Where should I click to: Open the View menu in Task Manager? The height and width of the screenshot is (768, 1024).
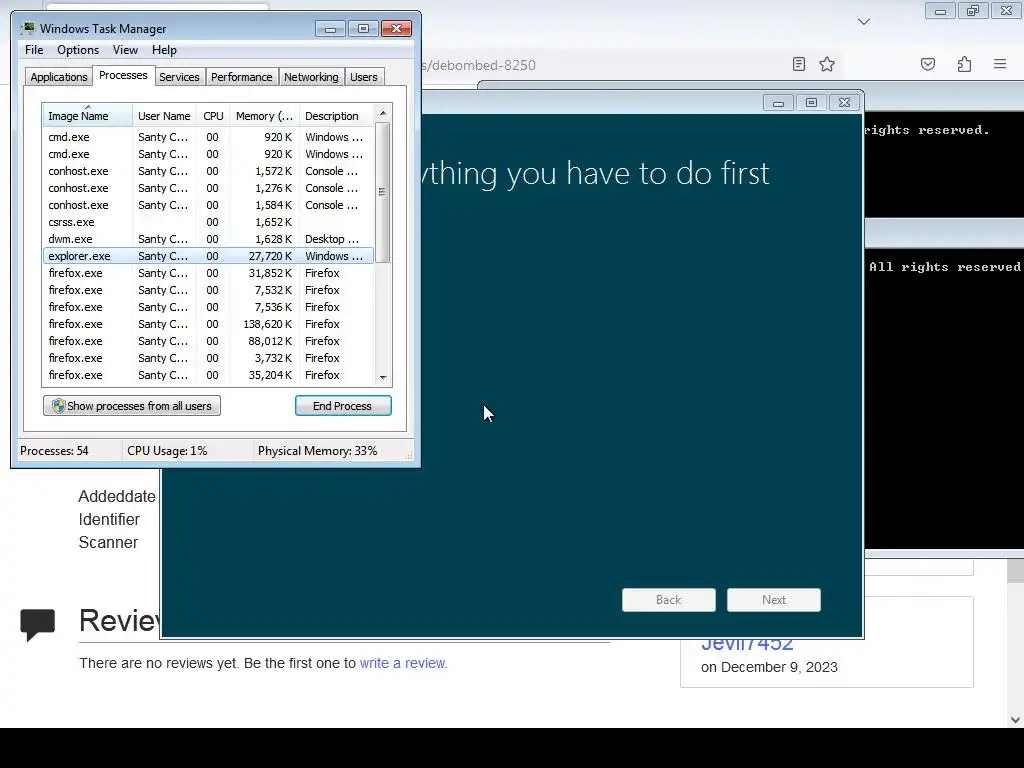[125, 50]
